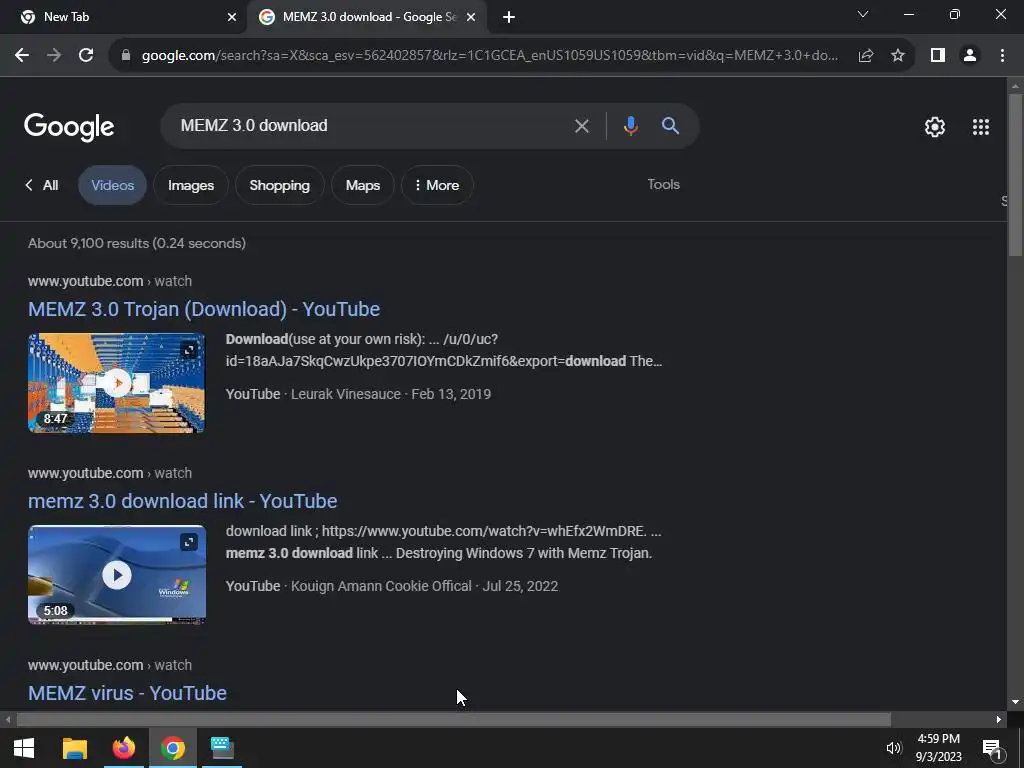Screen dimensions: 1024x768
Task: Open File Explorer from the taskbar
Action: click(x=74, y=748)
